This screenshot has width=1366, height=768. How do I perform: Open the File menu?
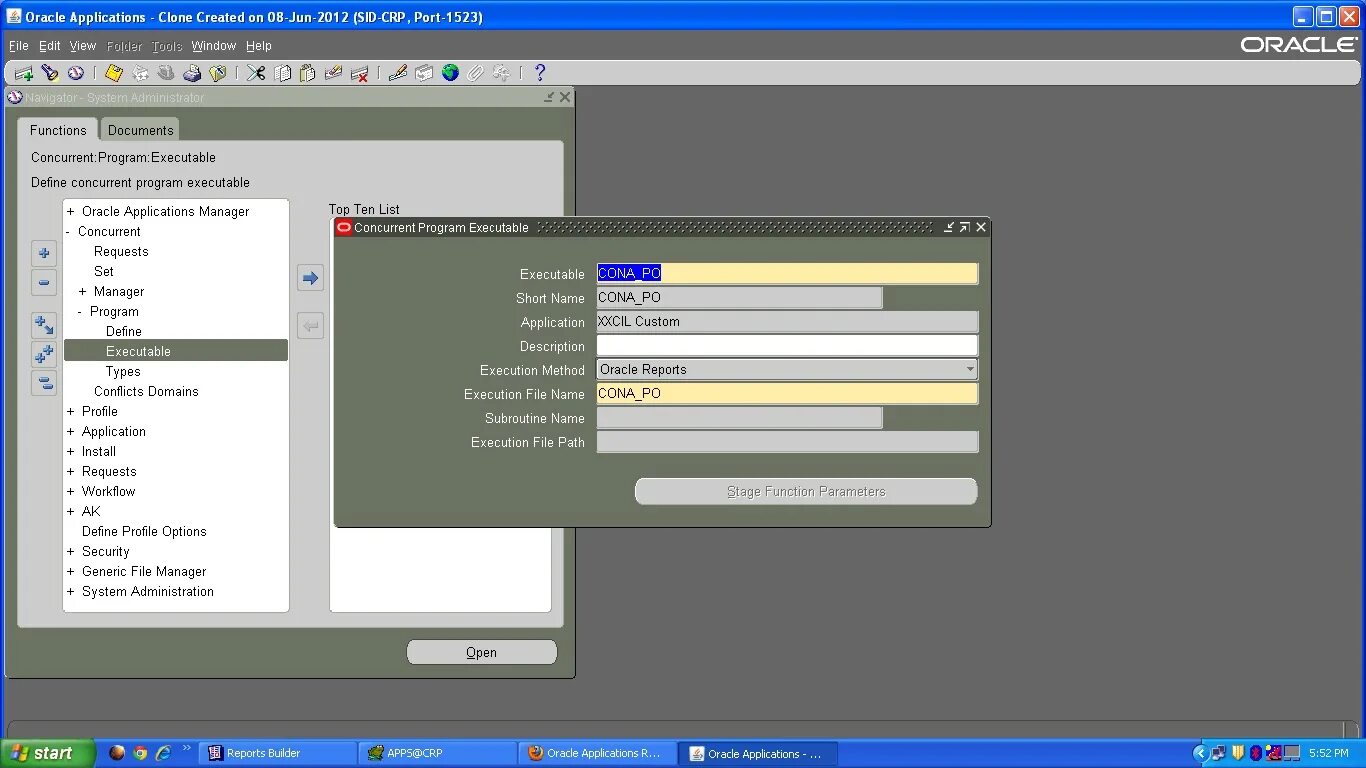[x=19, y=46]
